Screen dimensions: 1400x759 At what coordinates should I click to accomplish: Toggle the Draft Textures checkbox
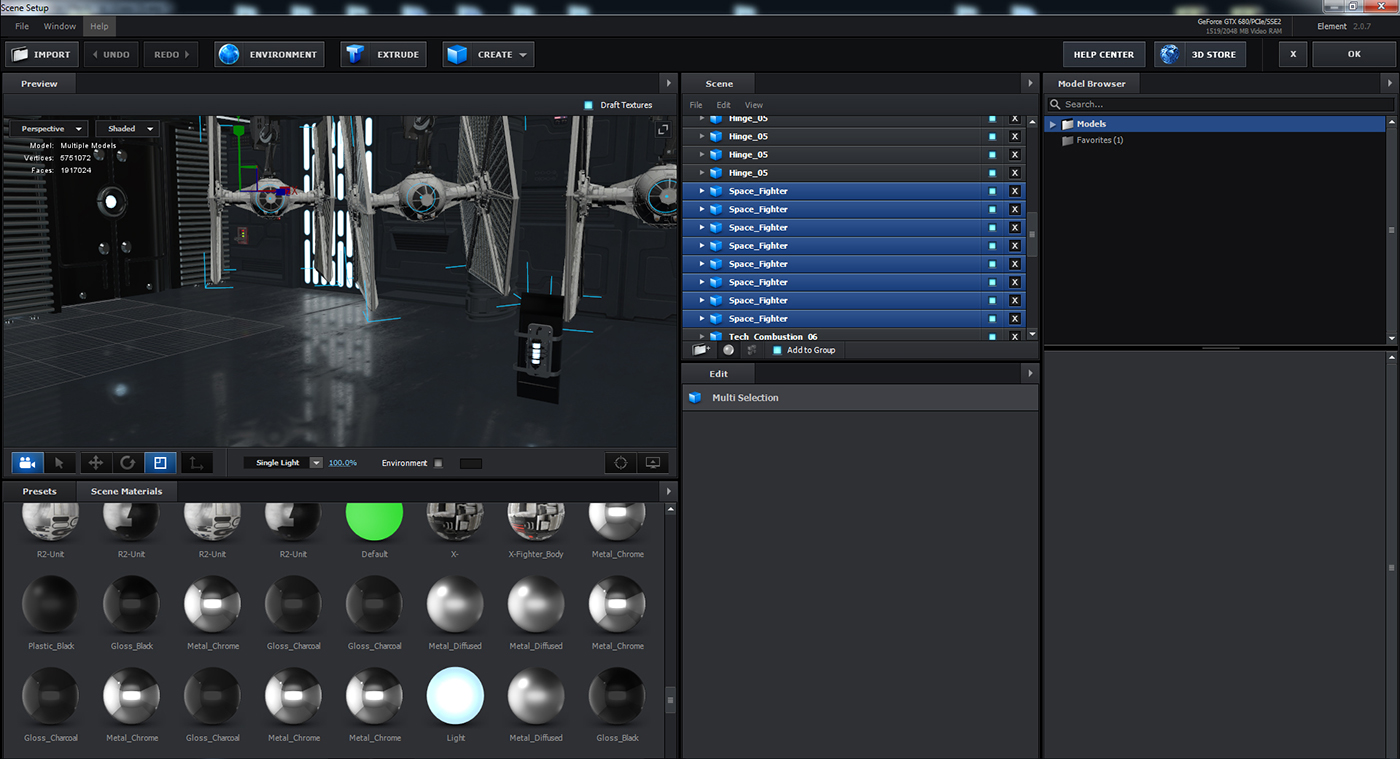pyautogui.click(x=588, y=105)
